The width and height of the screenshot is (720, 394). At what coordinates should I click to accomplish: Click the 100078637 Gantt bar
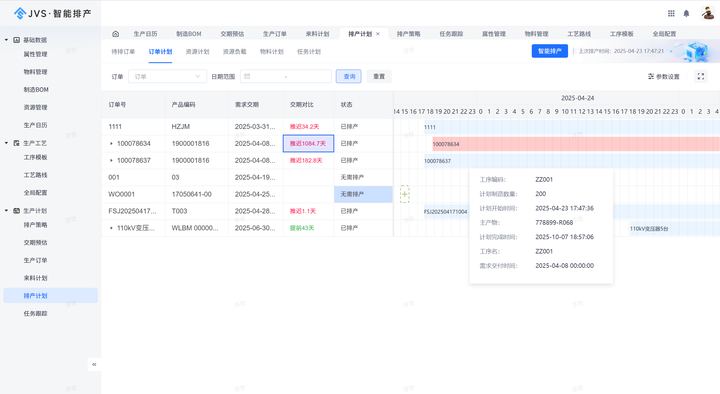click(572, 161)
